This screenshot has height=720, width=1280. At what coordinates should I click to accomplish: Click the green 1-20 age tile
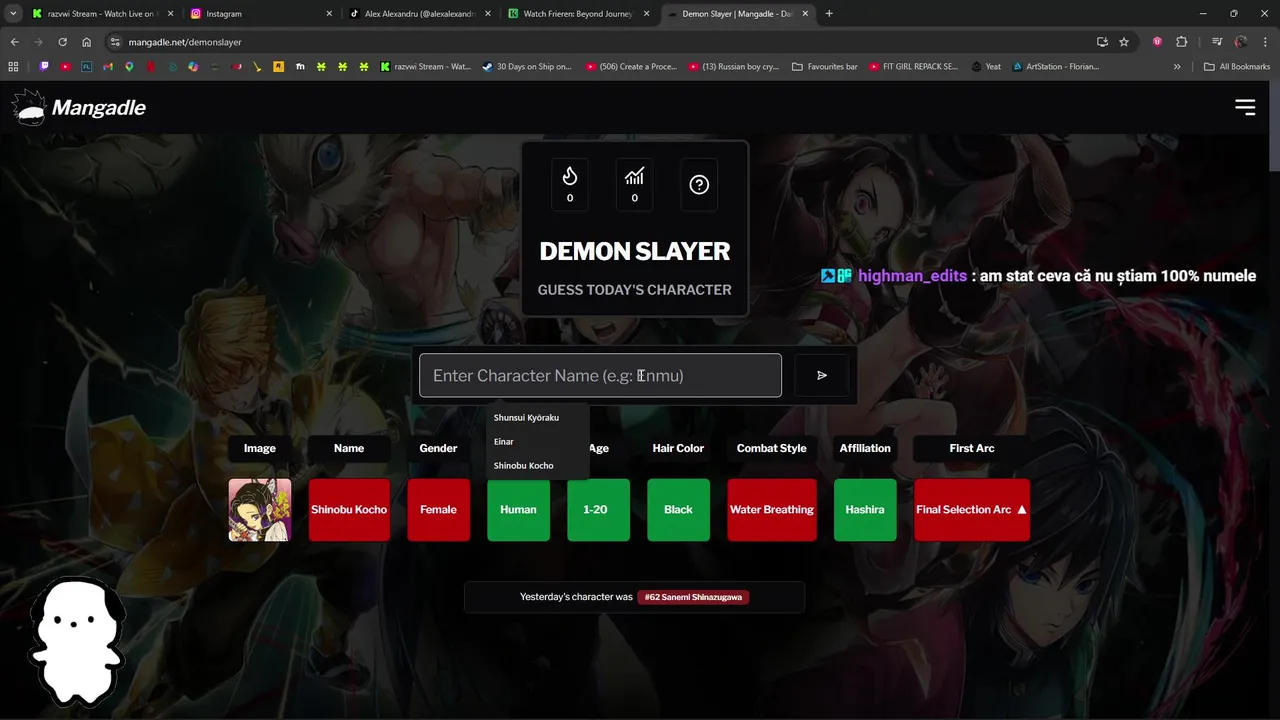coord(598,510)
